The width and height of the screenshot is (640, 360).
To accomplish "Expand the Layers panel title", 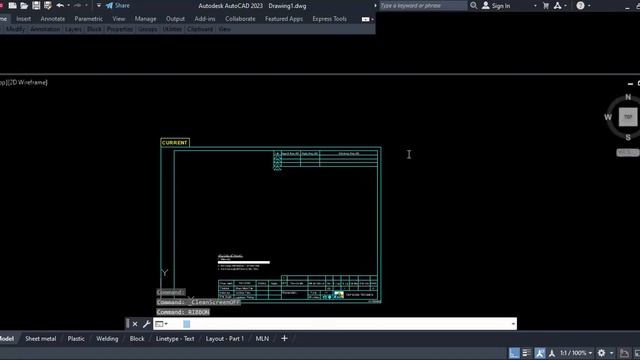I will point(73,29).
